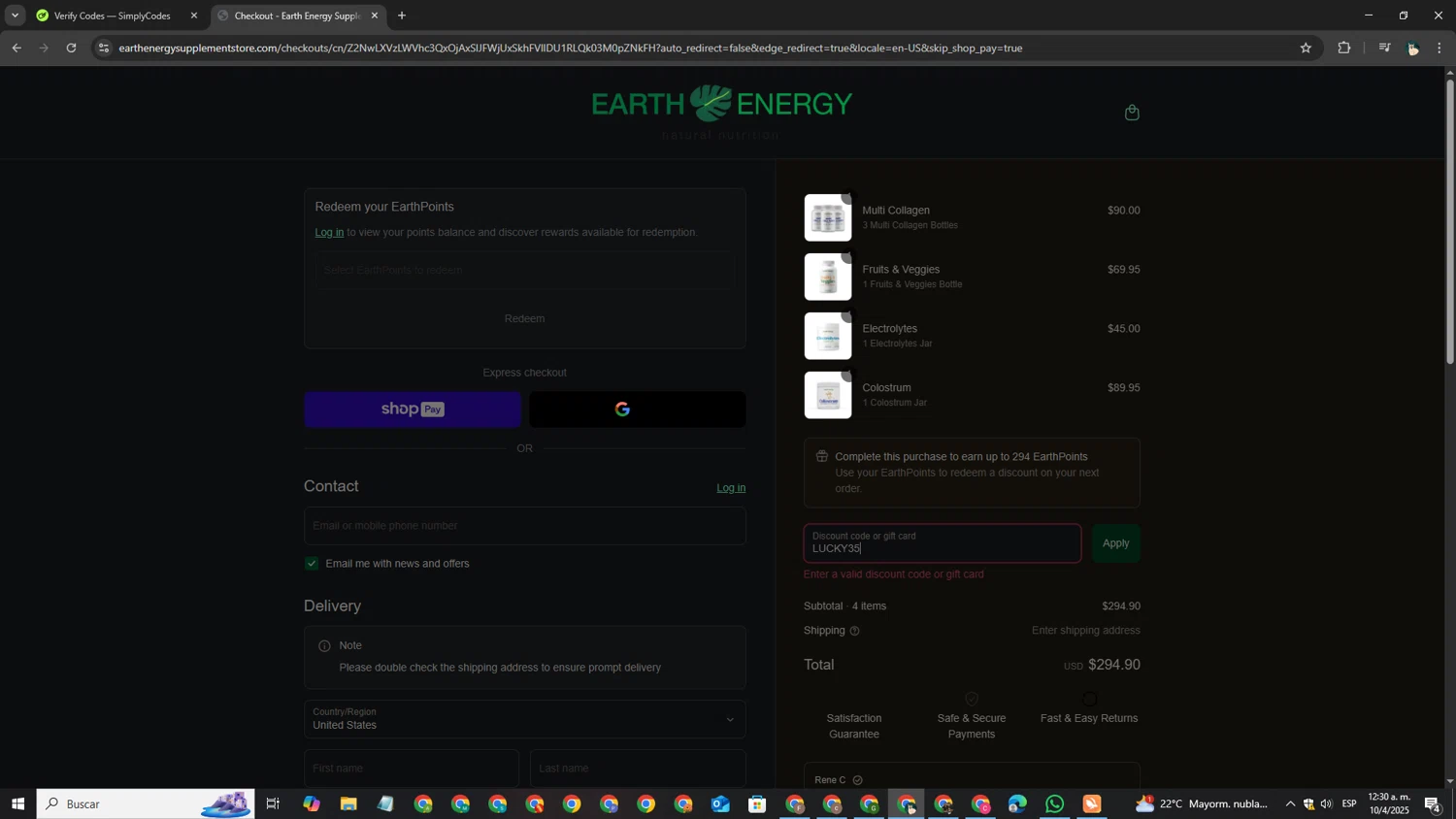Show hidden system tray icons
This screenshot has width=1456, height=819.
pyautogui.click(x=1290, y=803)
